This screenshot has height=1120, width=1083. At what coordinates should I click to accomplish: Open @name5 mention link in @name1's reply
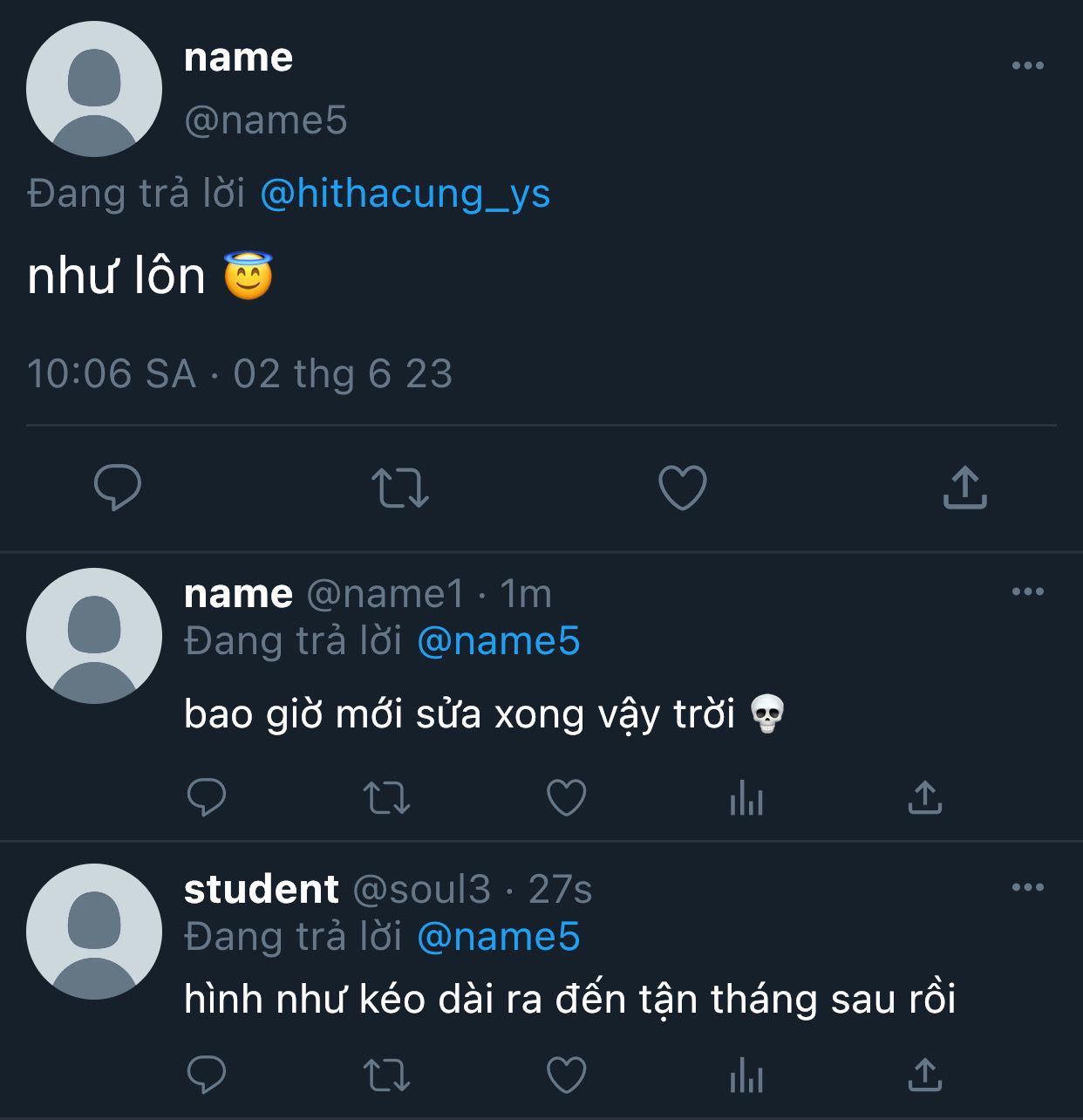click(x=499, y=641)
